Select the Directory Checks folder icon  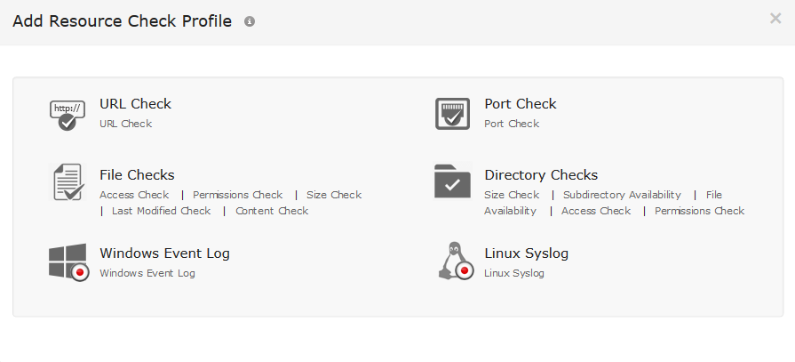[x=452, y=181]
